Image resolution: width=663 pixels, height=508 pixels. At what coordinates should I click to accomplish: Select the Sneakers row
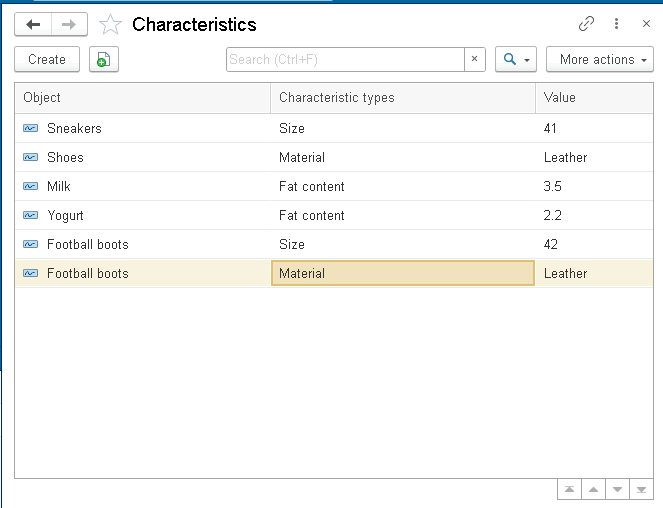point(74,128)
